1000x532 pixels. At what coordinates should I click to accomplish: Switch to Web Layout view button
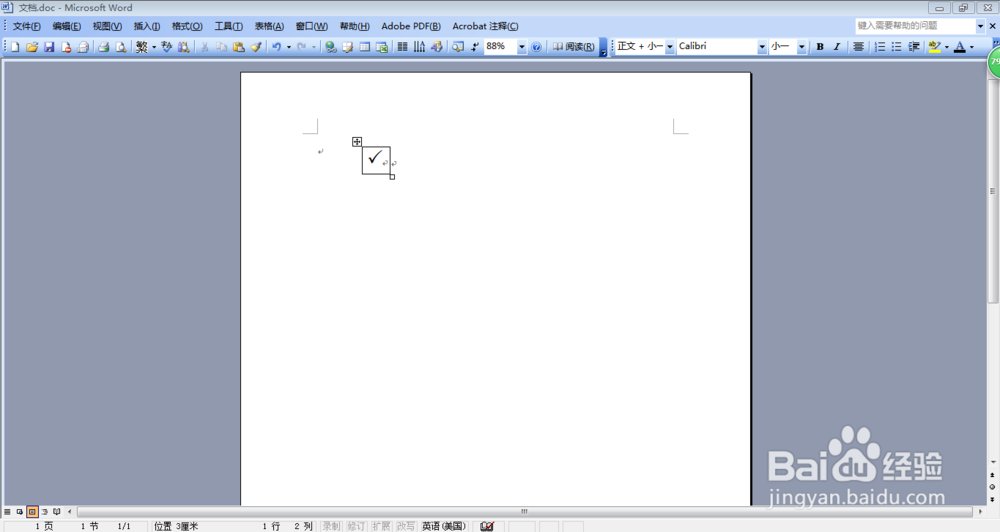pyautogui.click(x=20, y=512)
